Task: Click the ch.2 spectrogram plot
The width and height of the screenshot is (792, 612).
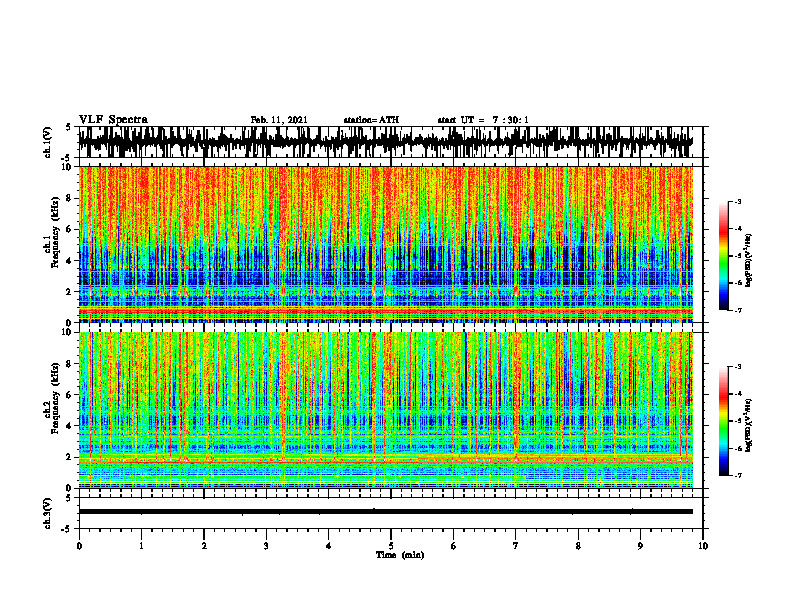Action: [x=385, y=410]
